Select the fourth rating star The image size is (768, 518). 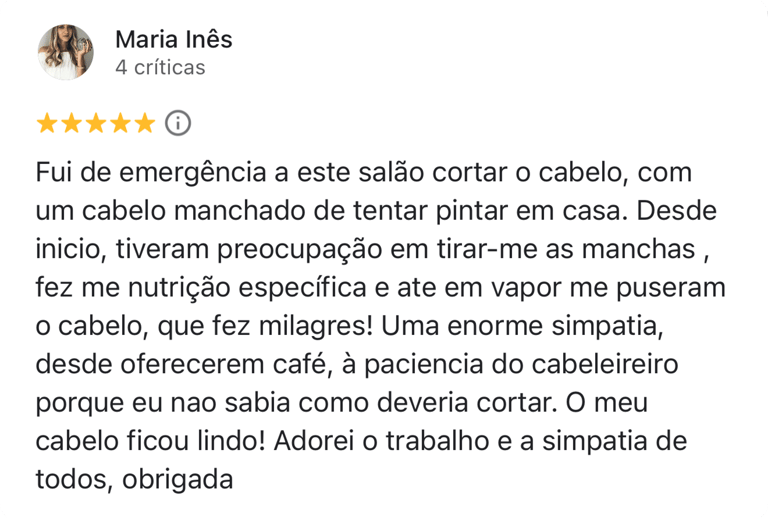[x=121, y=124]
